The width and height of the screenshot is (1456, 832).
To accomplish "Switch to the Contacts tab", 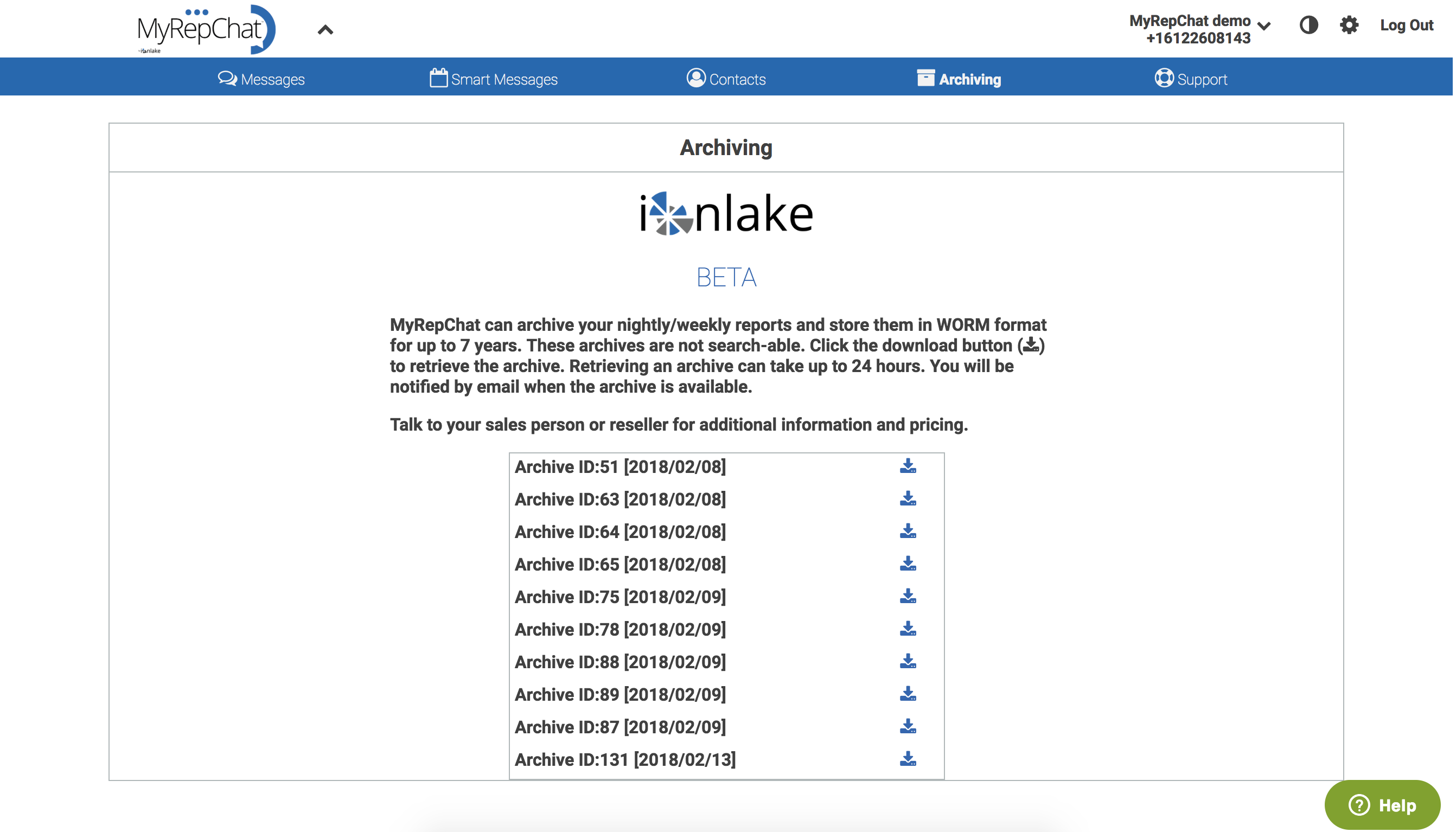I will [727, 79].
